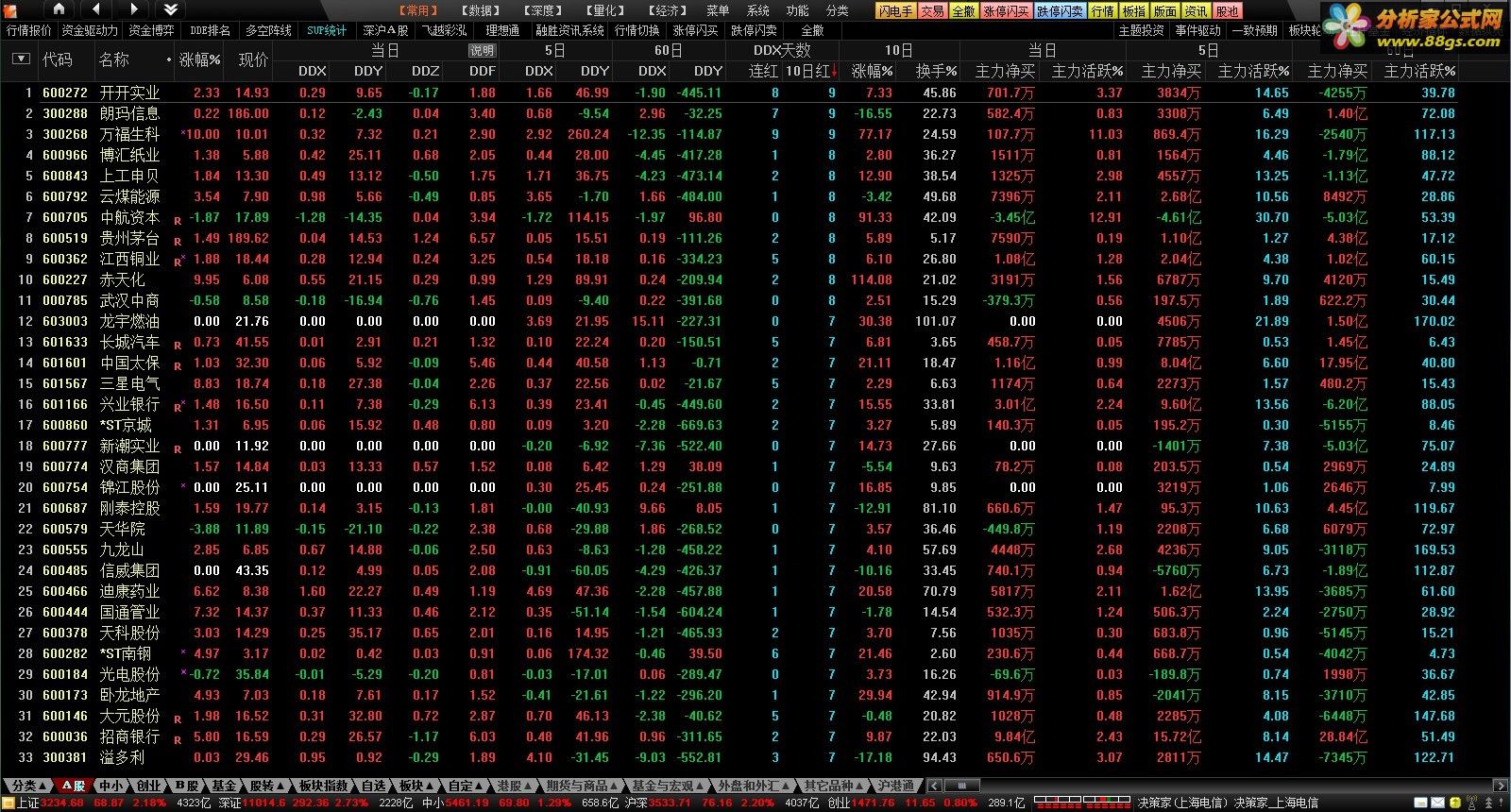This screenshot has height=812, width=1511.
Task: Select the SUP统计 tab
Action: click(x=327, y=30)
